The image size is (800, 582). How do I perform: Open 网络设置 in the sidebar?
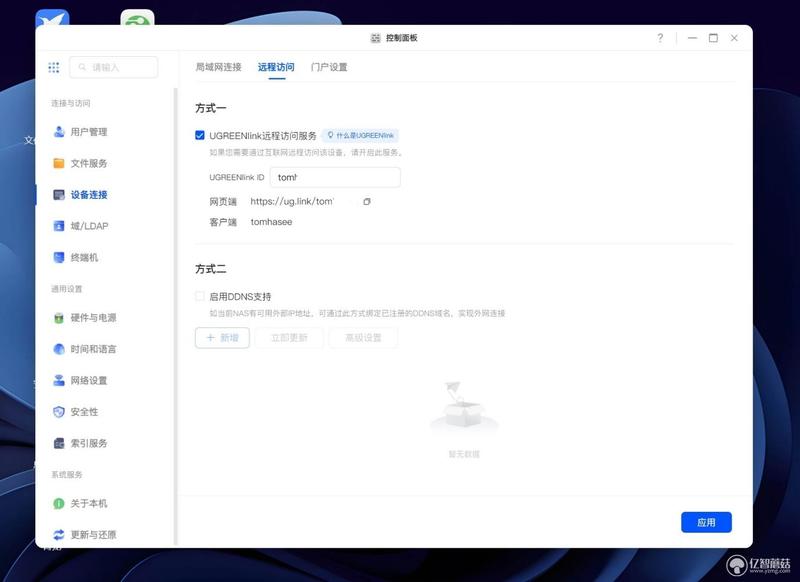pos(80,381)
